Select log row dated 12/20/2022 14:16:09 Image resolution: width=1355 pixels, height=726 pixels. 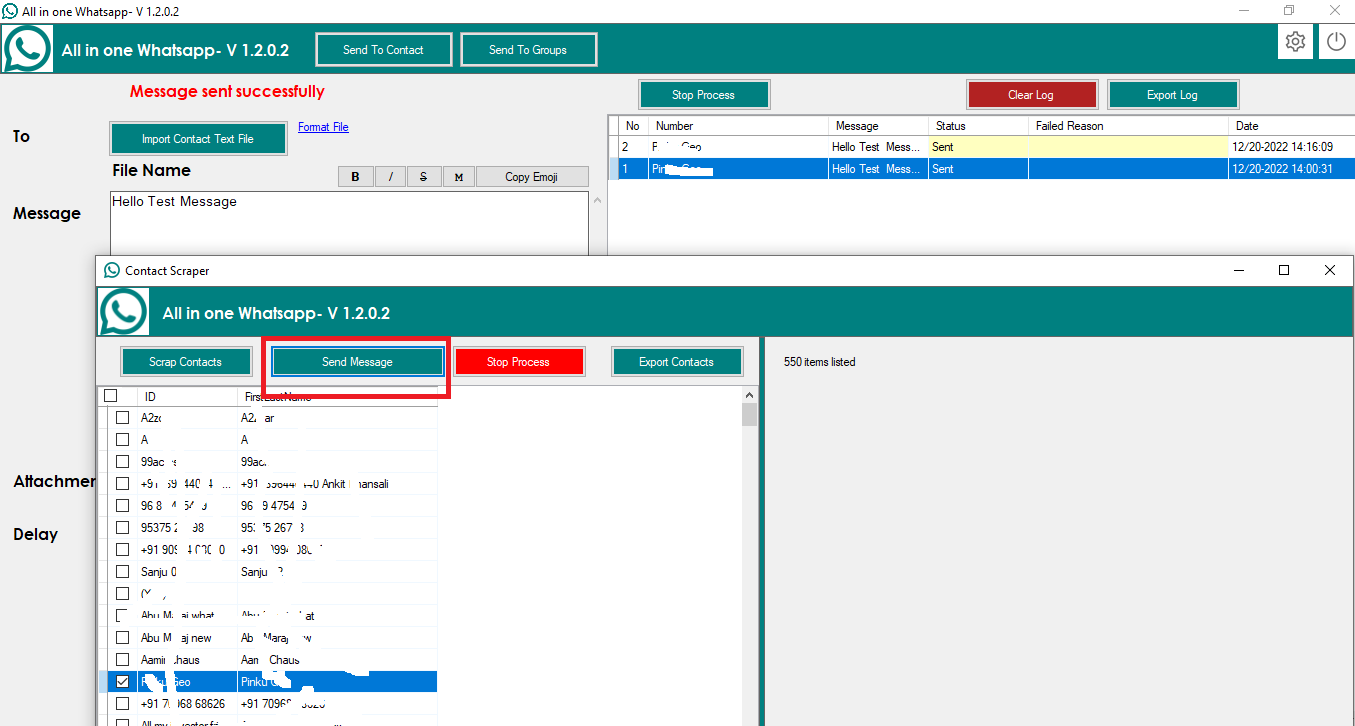click(981, 147)
